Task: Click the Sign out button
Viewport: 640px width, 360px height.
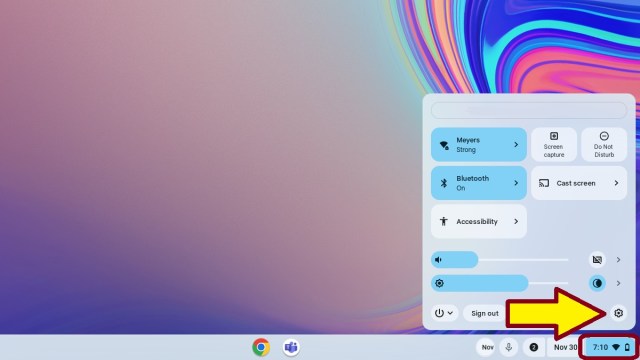Action: 484,313
